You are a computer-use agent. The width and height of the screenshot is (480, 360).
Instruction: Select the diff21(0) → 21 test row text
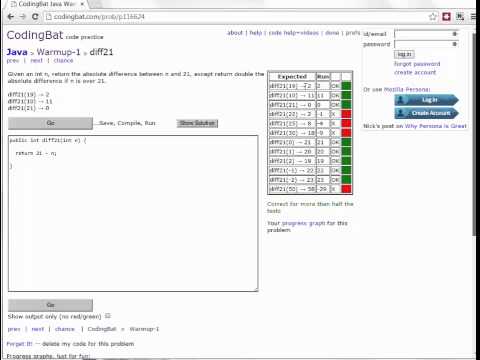coord(290,142)
